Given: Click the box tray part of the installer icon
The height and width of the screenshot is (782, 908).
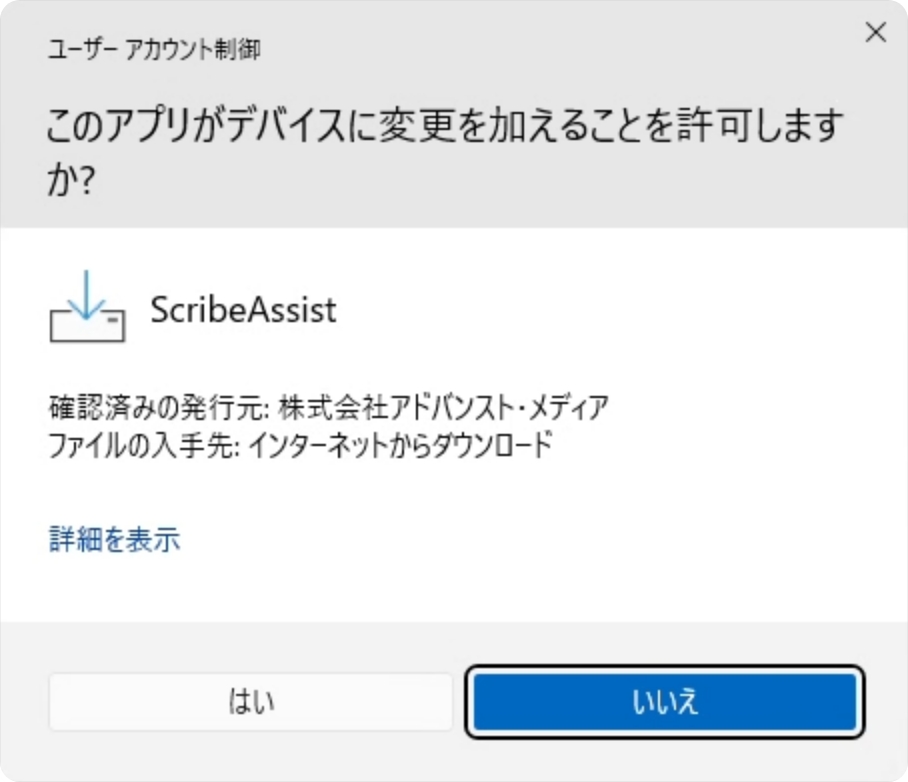Looking at the screenshot, I should (x=88, y=325).
